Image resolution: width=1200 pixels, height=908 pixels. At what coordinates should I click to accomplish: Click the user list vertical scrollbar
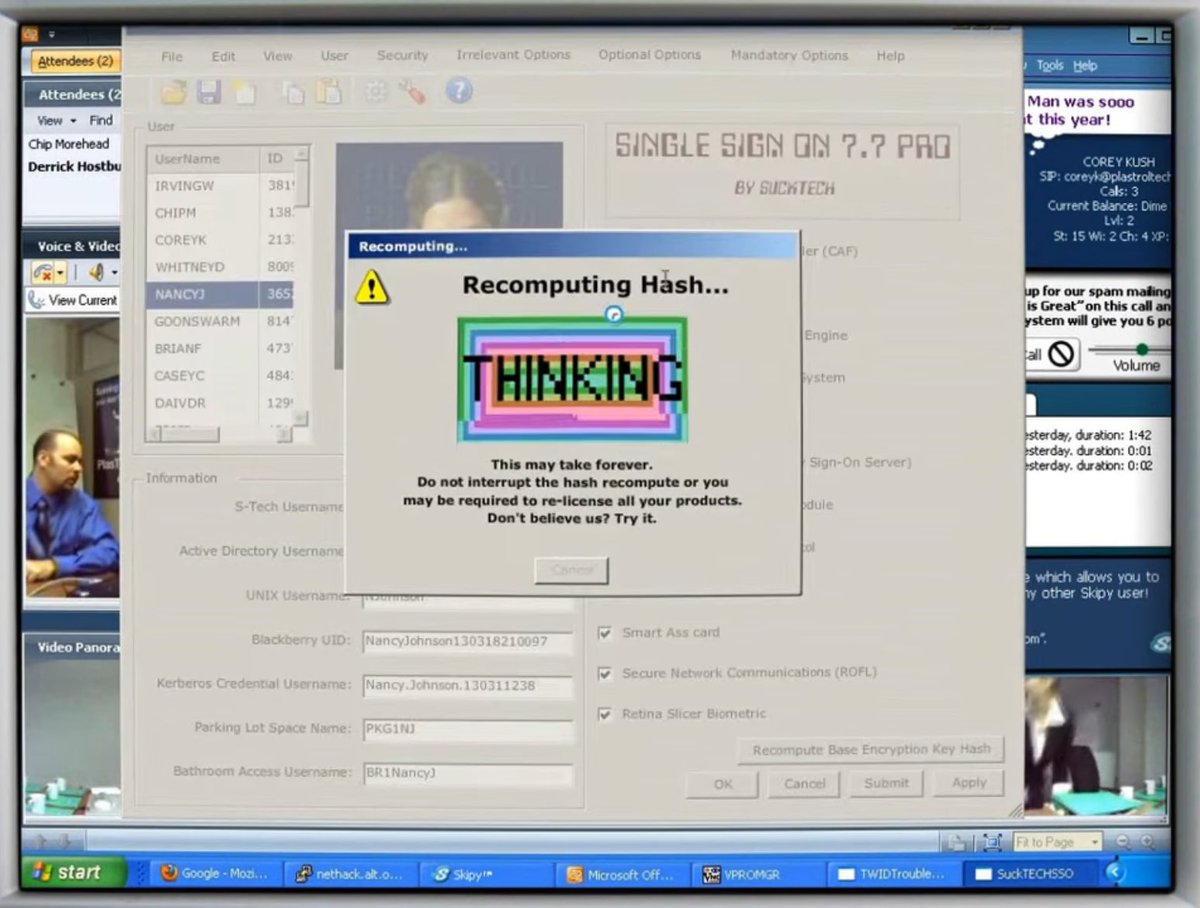pyautogui.click(x=301, y=285)
